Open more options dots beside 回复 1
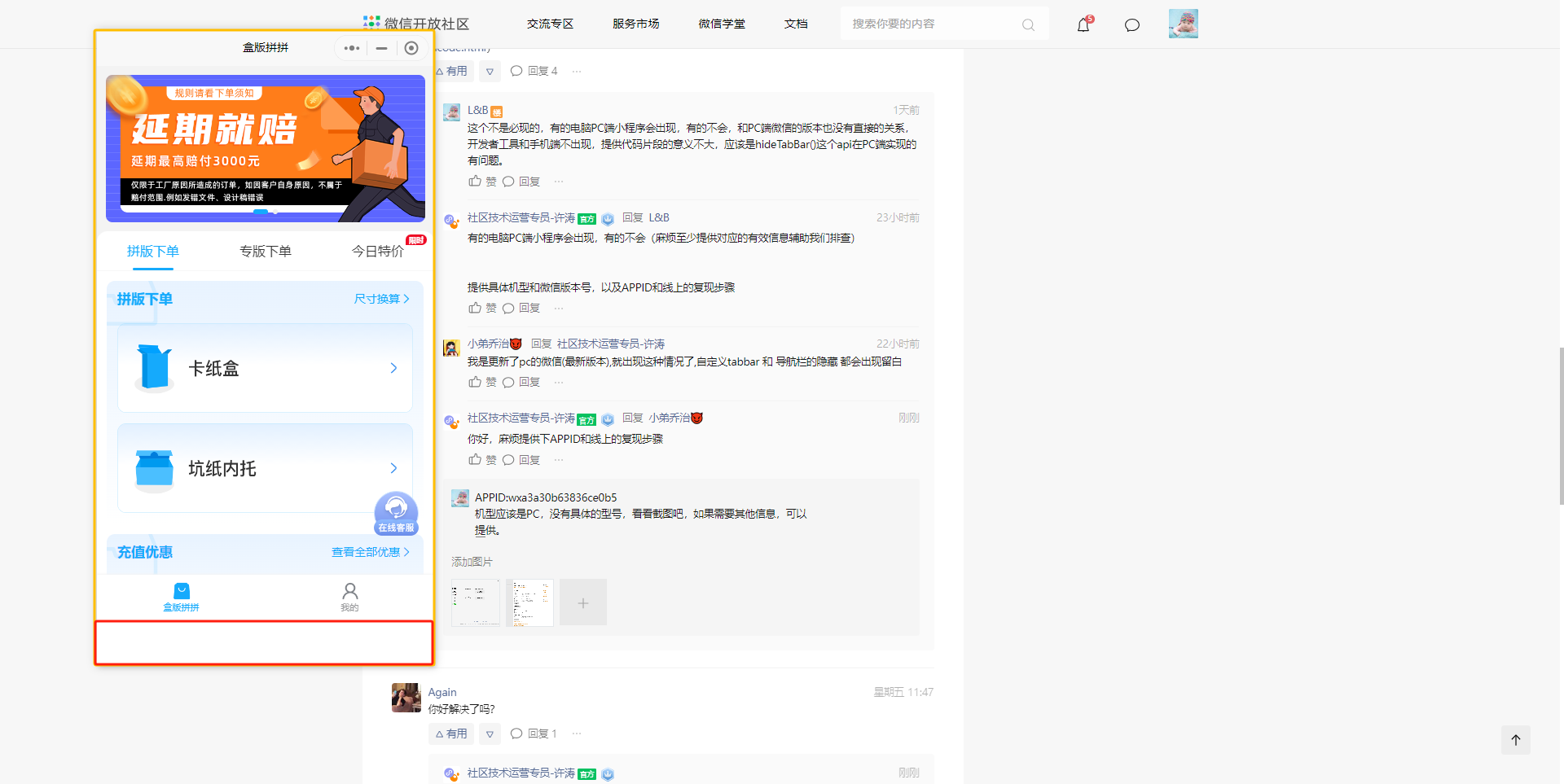Viewport: 1564px width, 784px height. point(577,734)
